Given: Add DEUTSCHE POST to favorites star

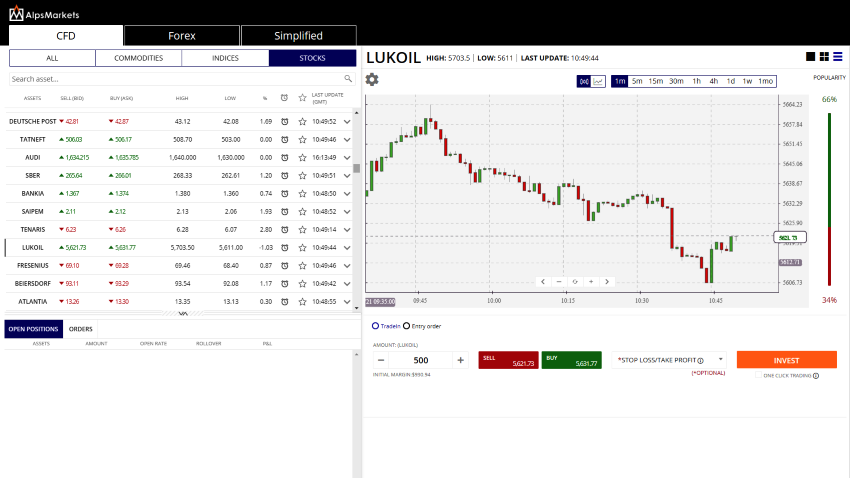Looking at the screenshot, I should (x=302, y=121).
